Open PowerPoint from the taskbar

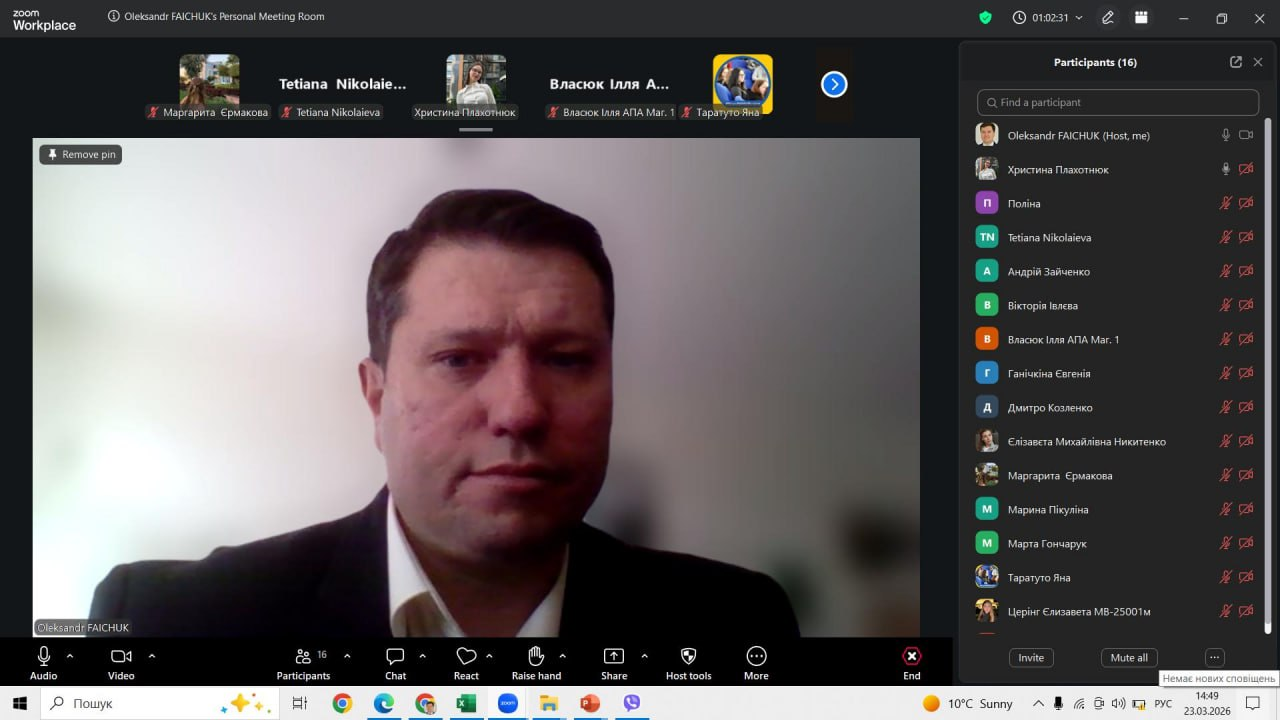(x=589, y=703)
